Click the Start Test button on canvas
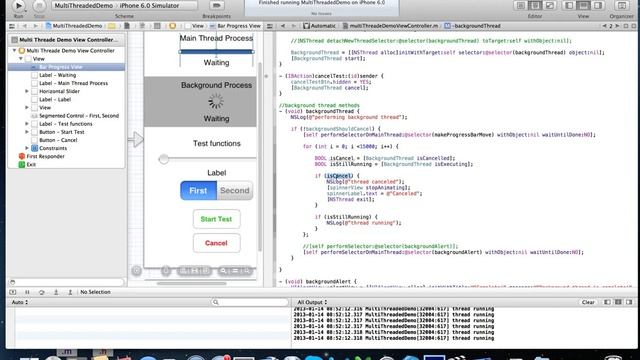Screen dimensions: 640x360 (x=216, y=219)
